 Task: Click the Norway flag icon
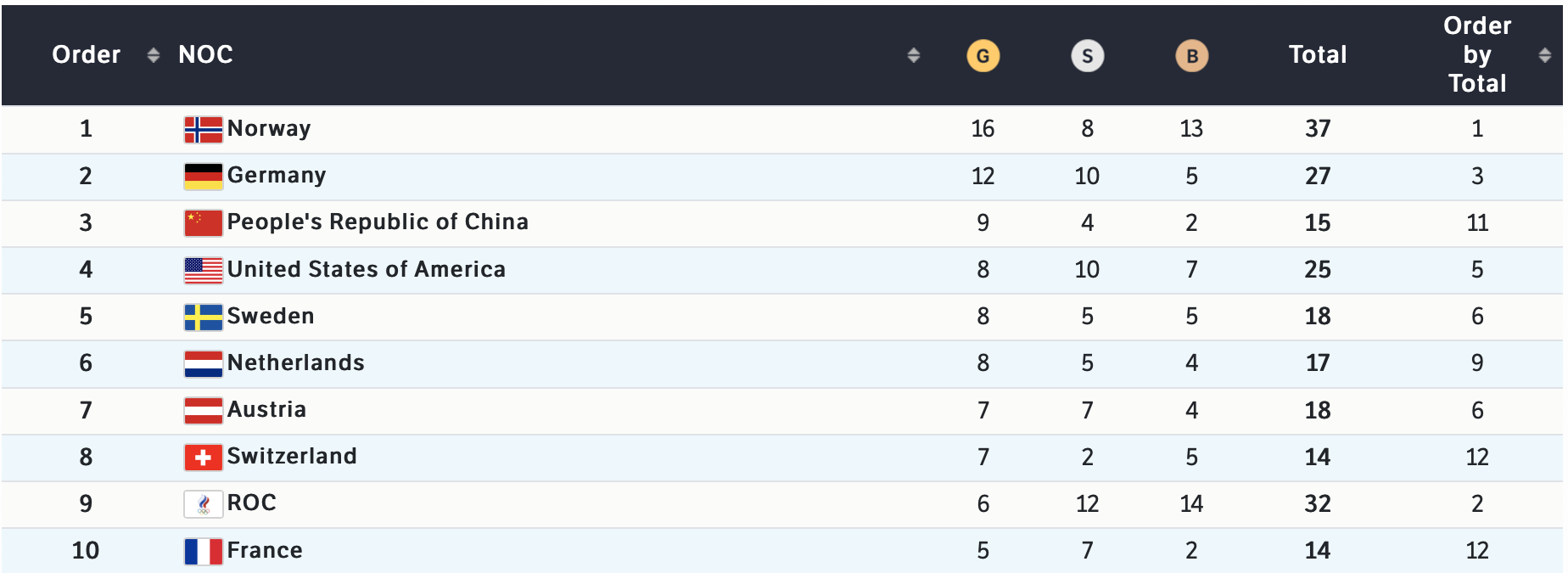click(x=203, y=129)
